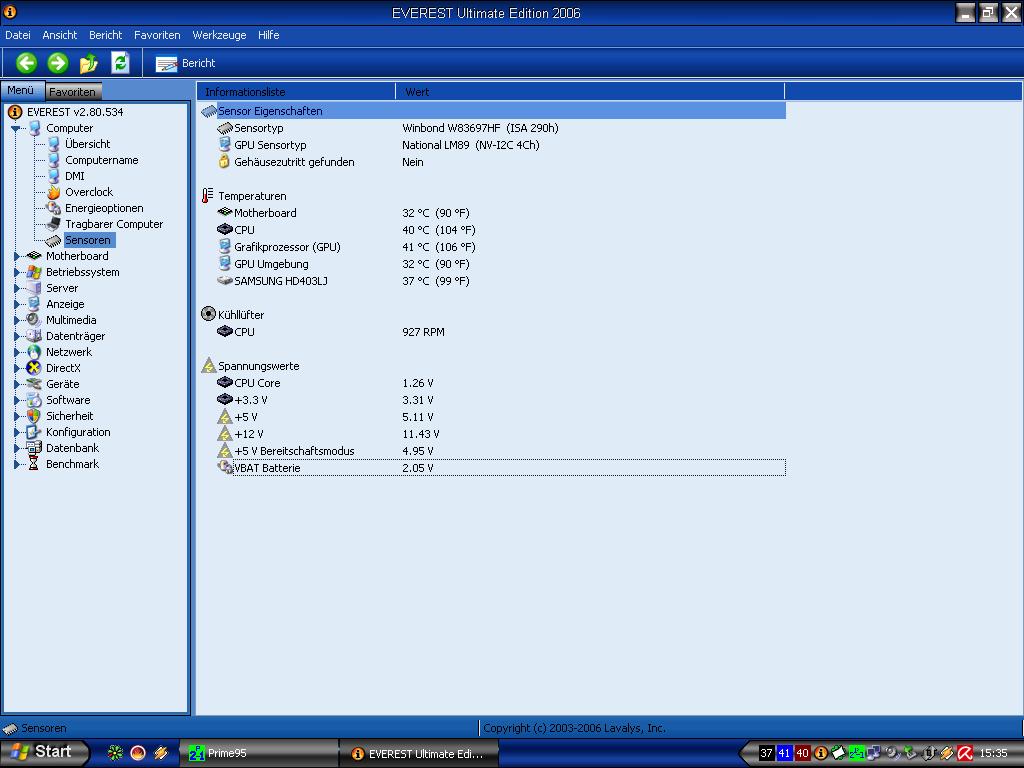This screenshot has width=1024, height=768.
Task: Switch to the Favoriten tab in sidebar
Action: click(x=72, y=91)
